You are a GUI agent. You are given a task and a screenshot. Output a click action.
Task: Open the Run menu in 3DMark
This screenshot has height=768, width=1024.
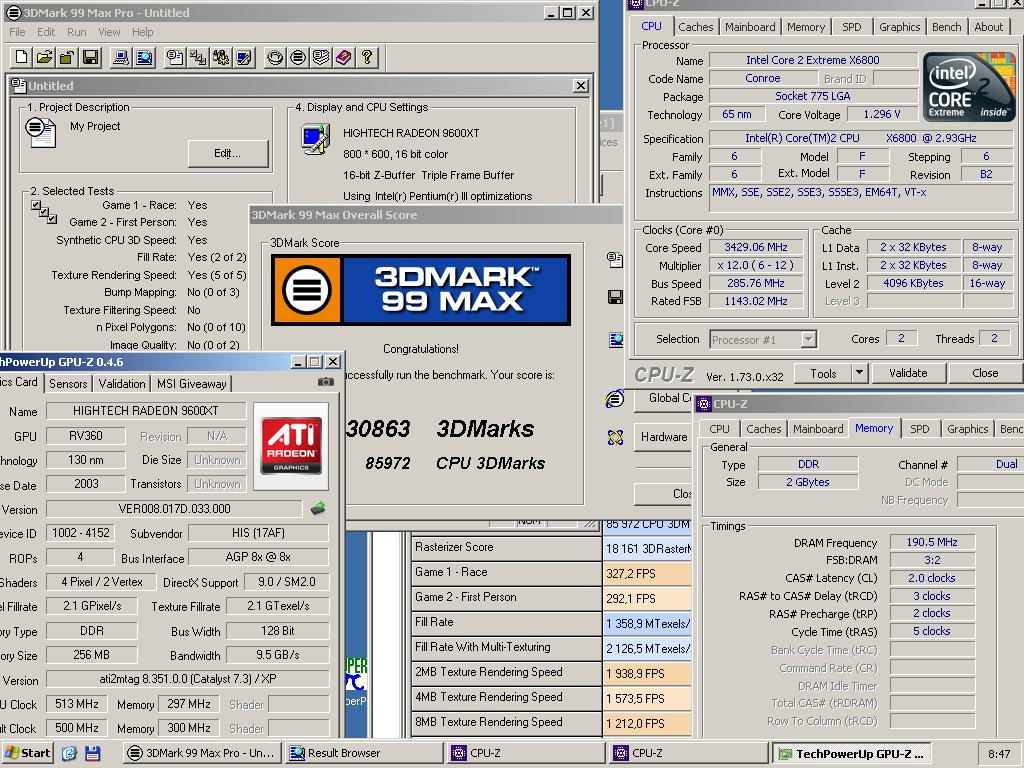pos(76,32)
